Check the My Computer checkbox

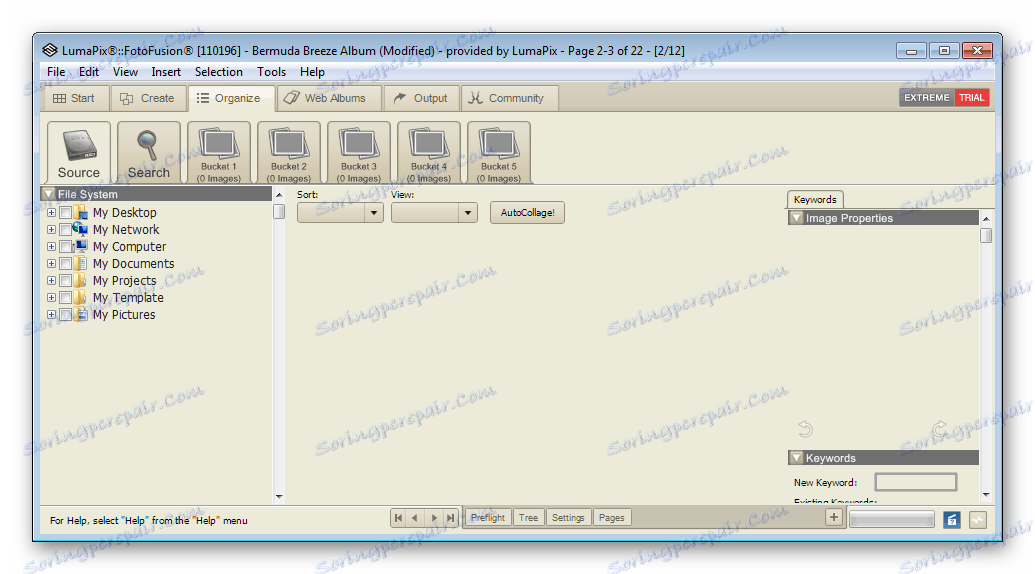(x=65, y=247)
